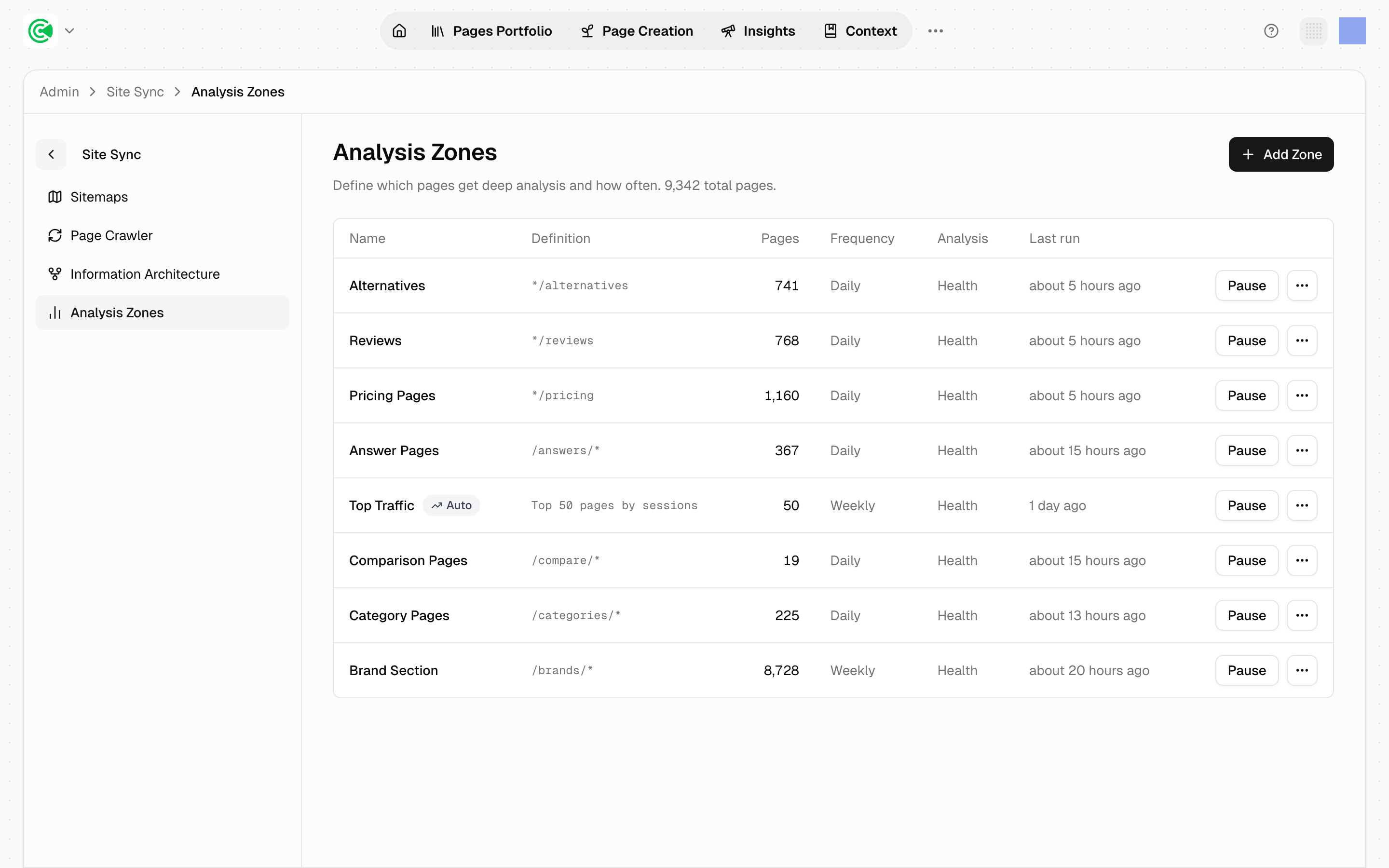The image size is (1389, 868).
Task: Click the 1,160 pages count
Action: (782, 395)
